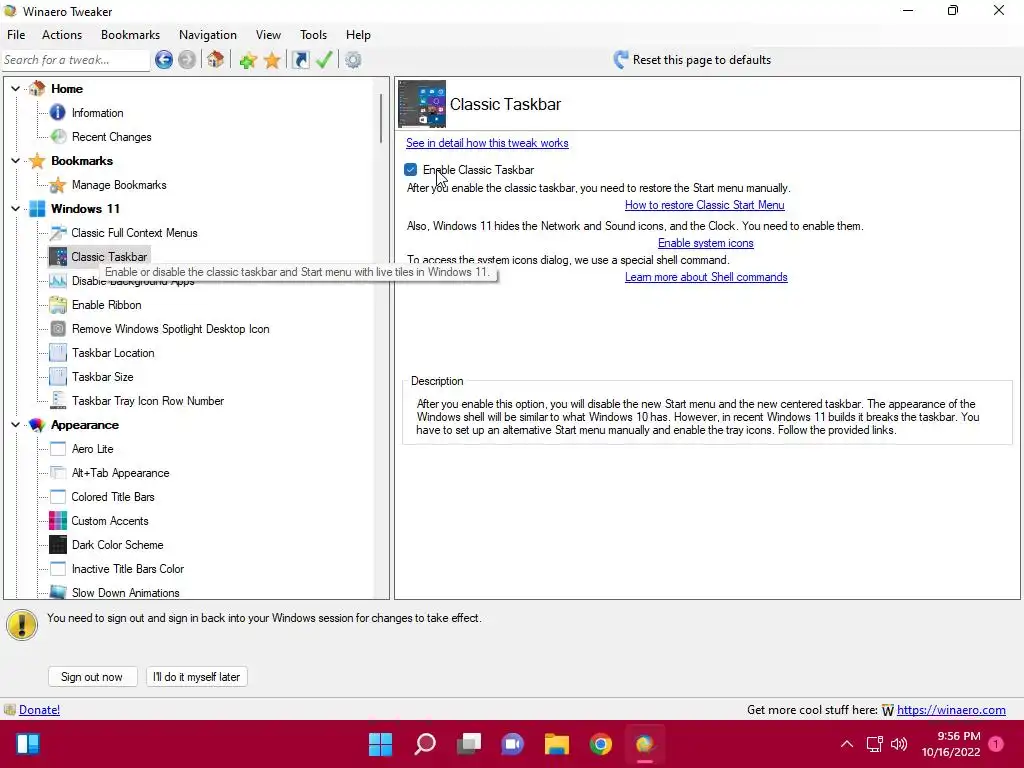
Task: Uncheck Enable Classic Taskbar checkbox
Action: tap(410, 170)
